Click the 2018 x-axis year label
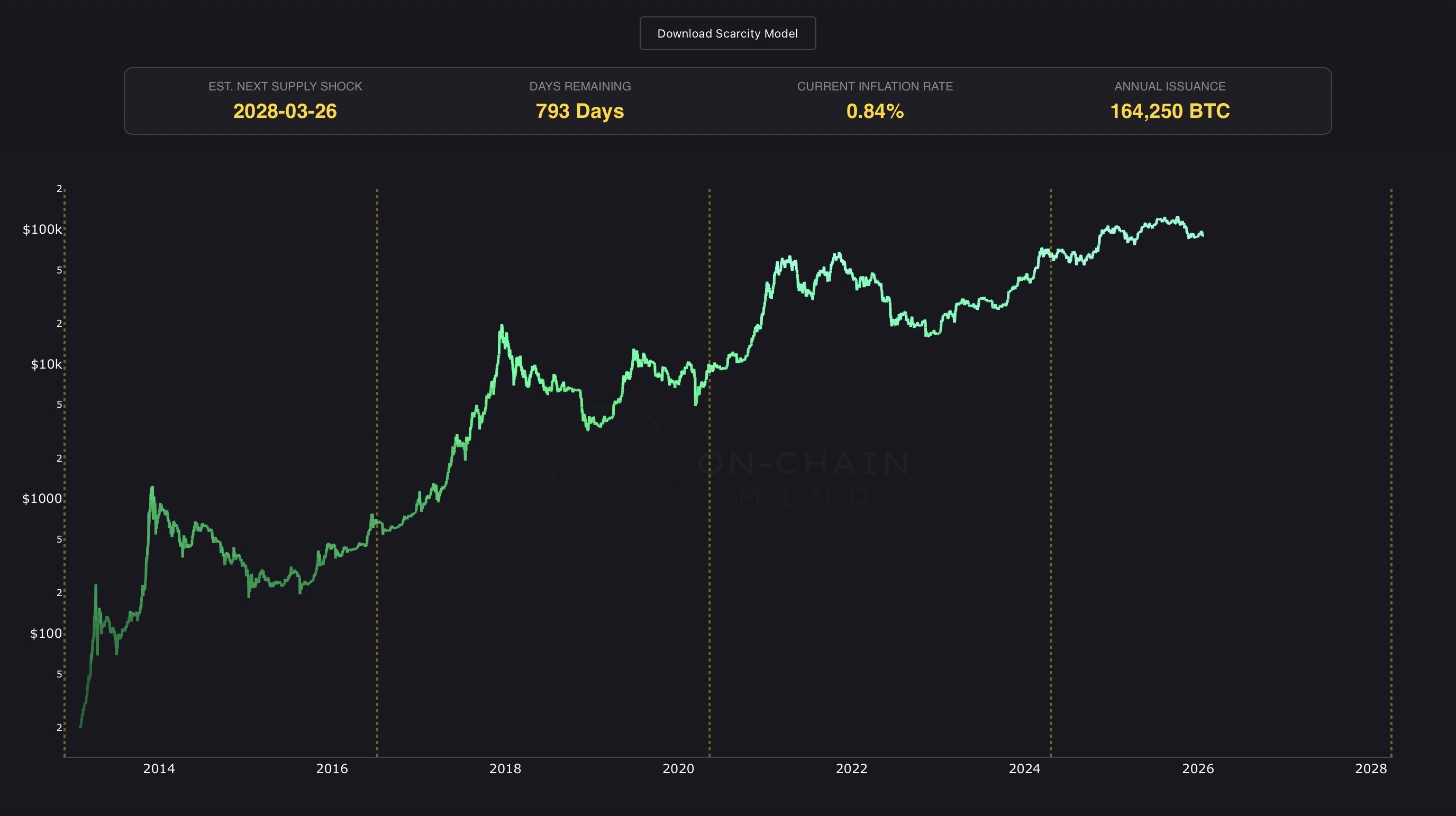1456x816 pixels. pyautogui.click(x=505, y=768)
